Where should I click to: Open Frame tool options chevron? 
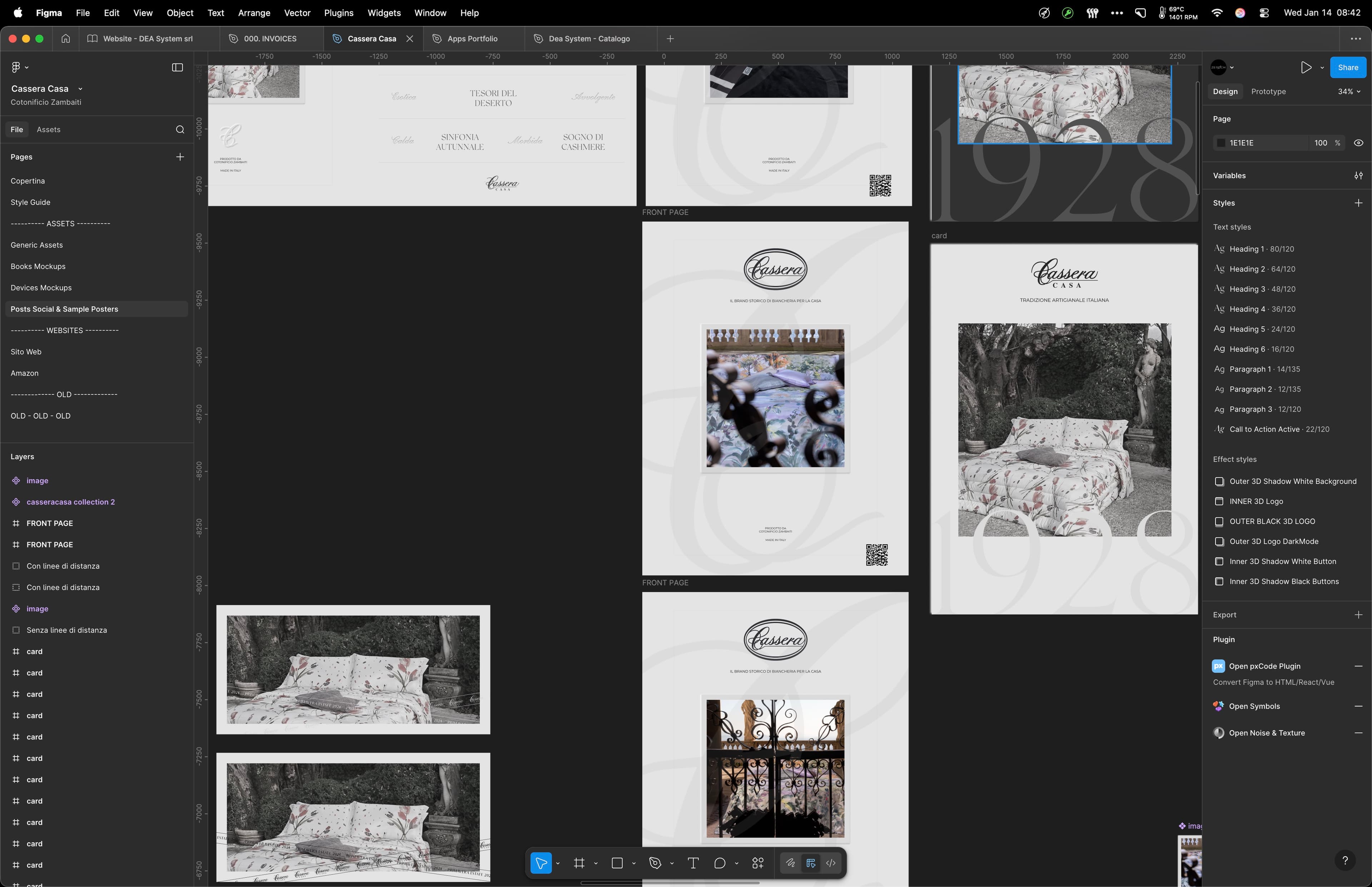click(x=596, y=863)
